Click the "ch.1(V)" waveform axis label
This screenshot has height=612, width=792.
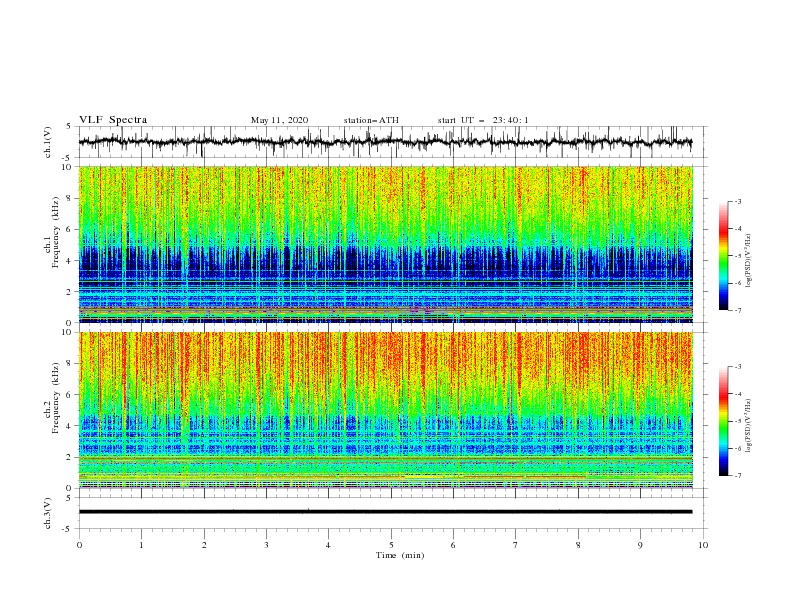[x=48, y=142]
